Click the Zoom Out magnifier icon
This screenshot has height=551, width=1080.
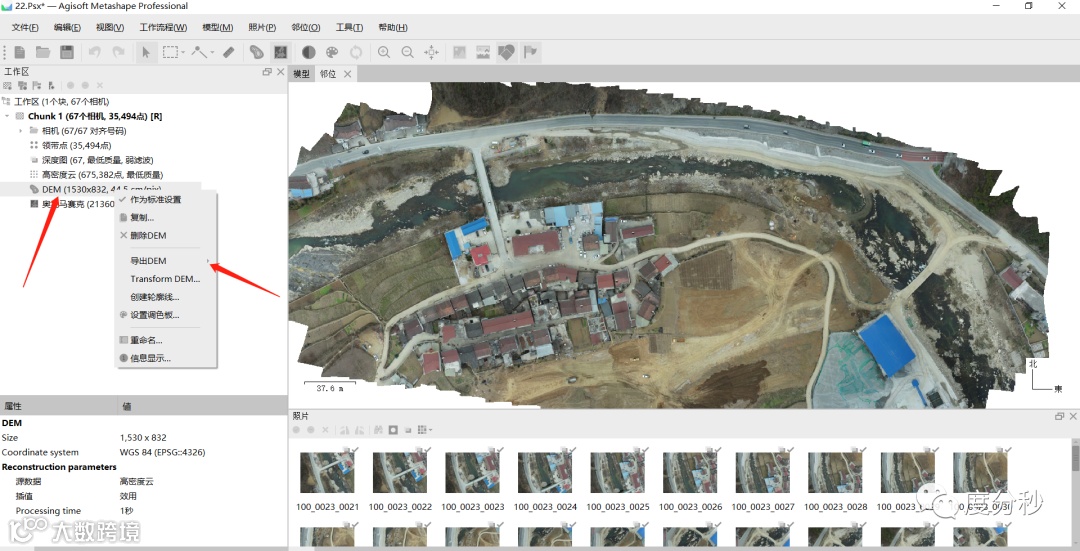tap(407, 52)
